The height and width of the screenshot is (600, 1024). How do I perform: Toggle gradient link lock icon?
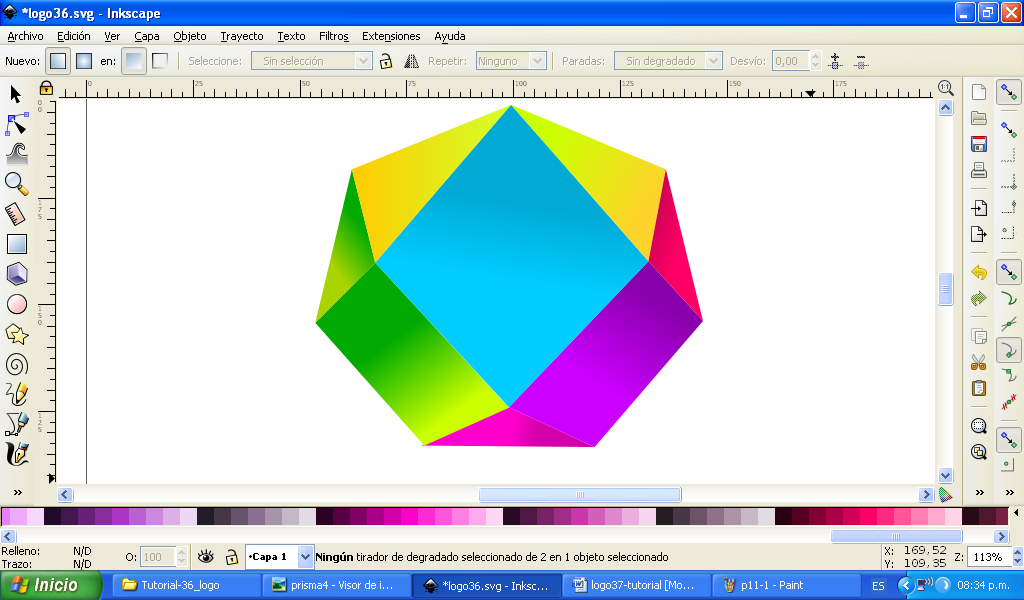coord(386,61)
